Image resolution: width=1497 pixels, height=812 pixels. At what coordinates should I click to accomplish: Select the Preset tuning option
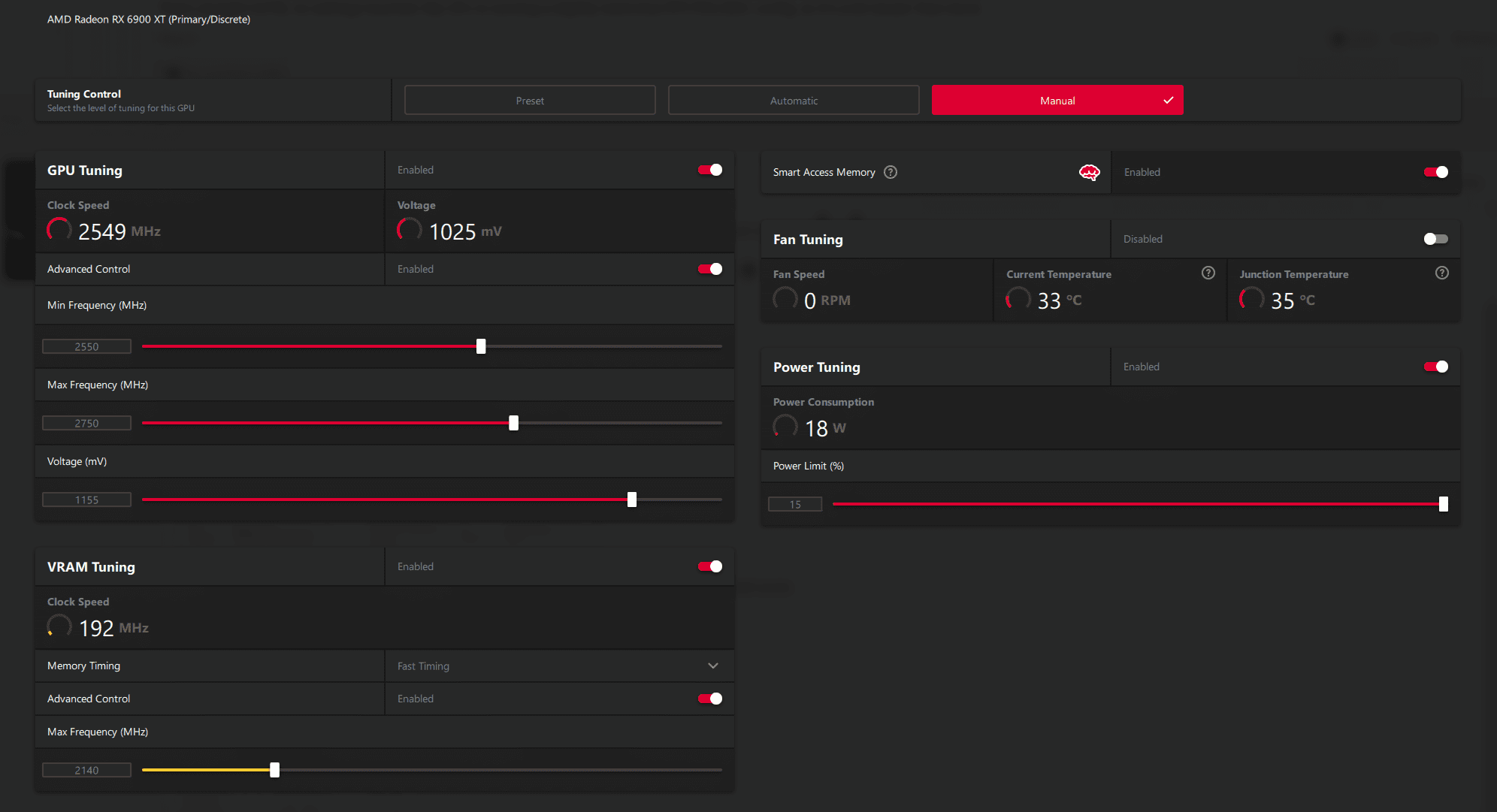coord(530,101)
